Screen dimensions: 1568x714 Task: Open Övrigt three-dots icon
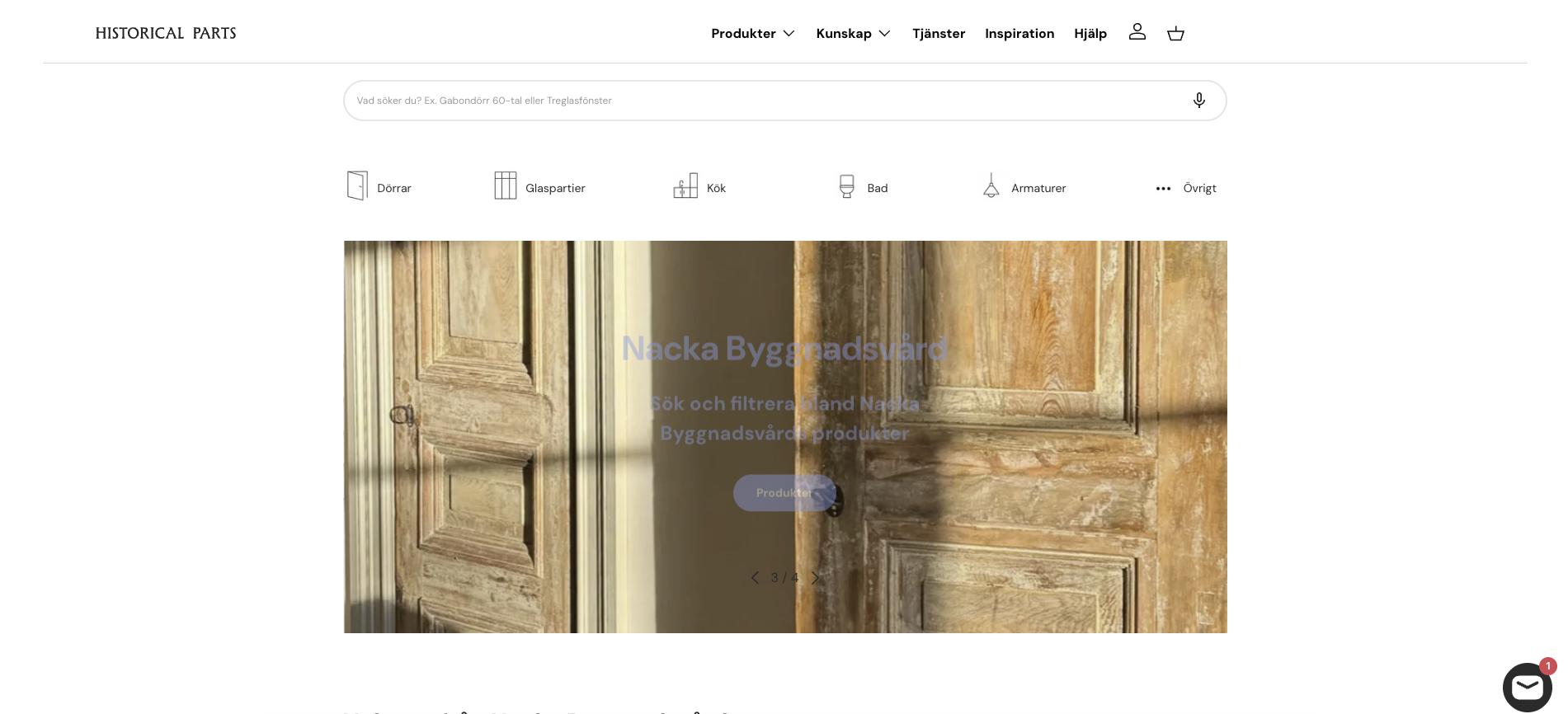[1163, 189]
